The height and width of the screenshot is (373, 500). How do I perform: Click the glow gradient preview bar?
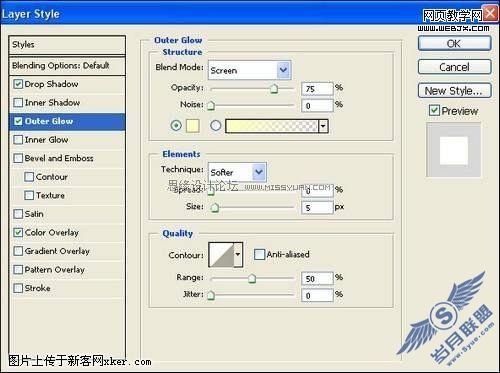point(272,126)
